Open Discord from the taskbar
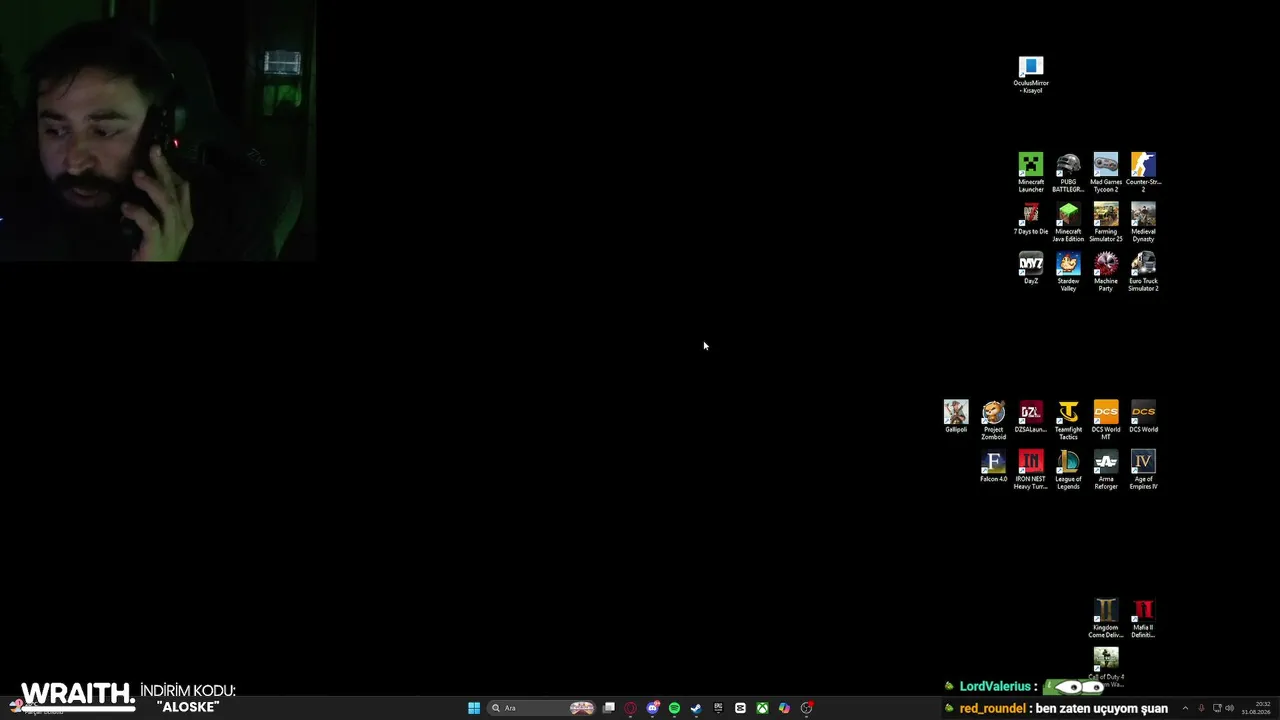 coord(652,708)
